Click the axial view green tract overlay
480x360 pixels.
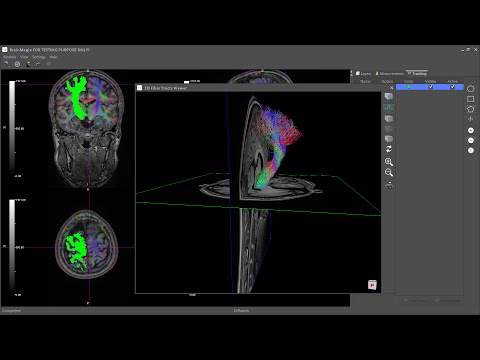(77, 251)
